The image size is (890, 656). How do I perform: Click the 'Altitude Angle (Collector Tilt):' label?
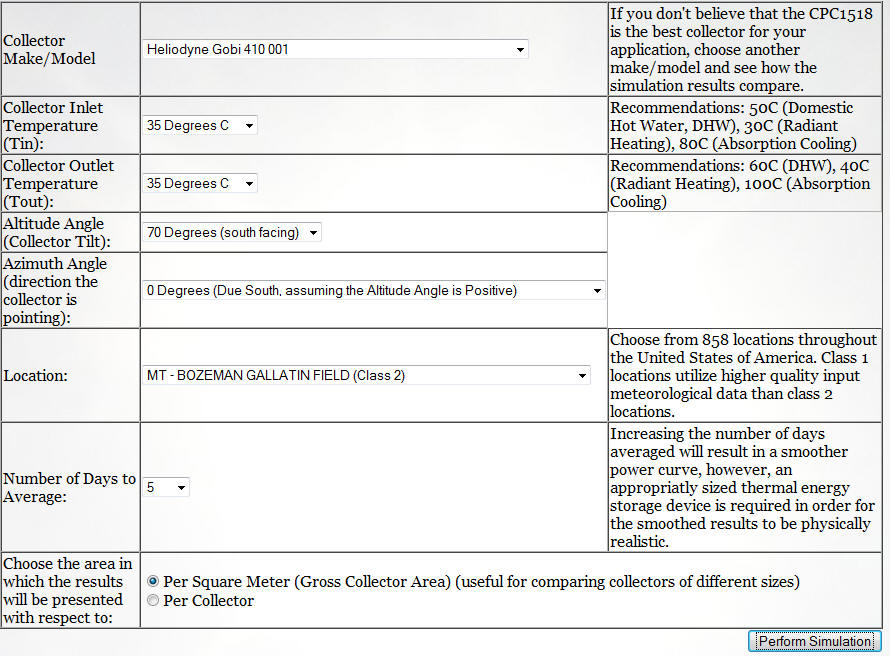point(56,232)
